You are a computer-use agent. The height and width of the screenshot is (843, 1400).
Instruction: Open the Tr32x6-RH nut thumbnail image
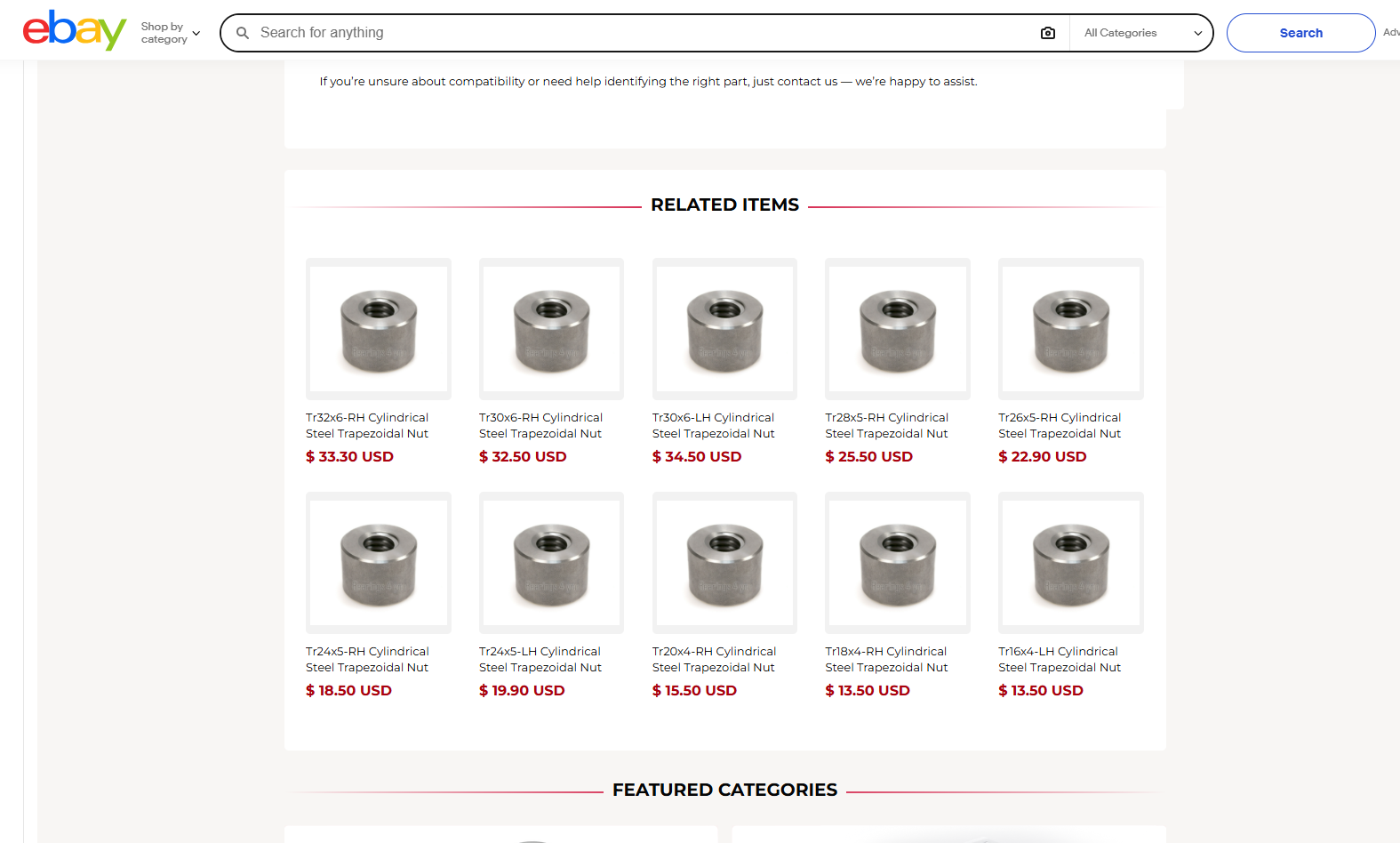pos(379,329)
